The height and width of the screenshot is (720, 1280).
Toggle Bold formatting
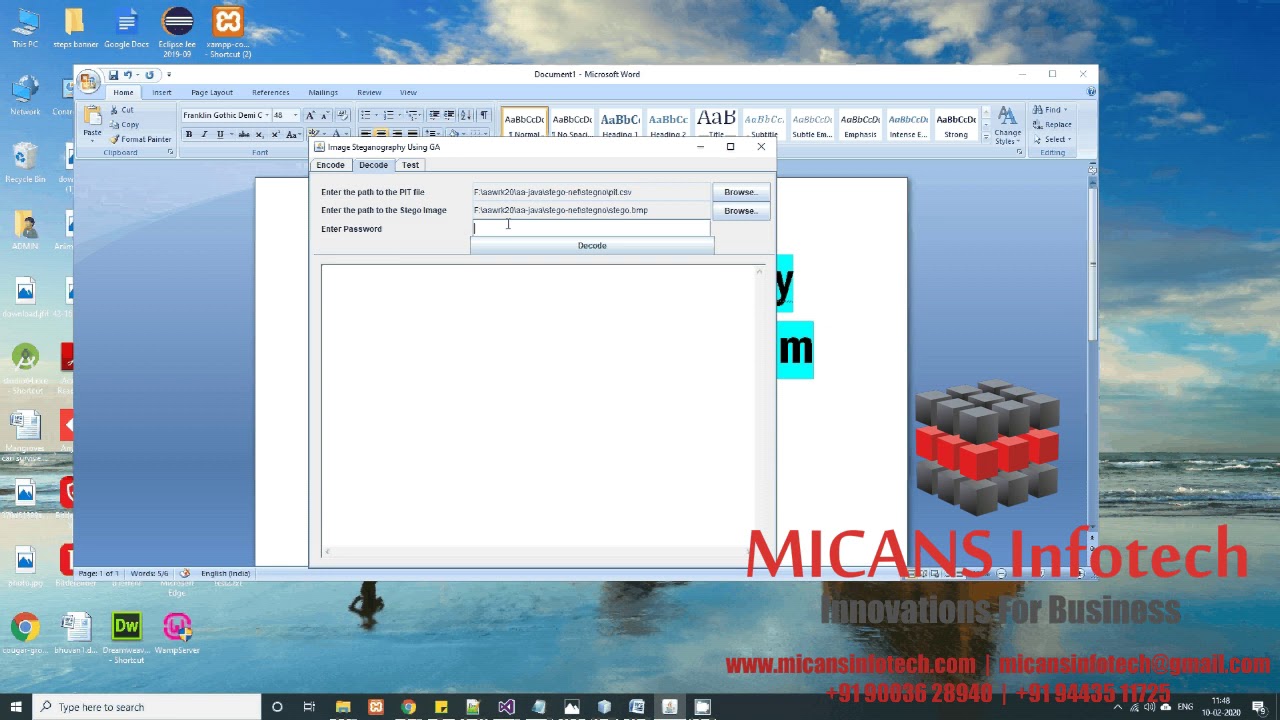tap(189, 134)
